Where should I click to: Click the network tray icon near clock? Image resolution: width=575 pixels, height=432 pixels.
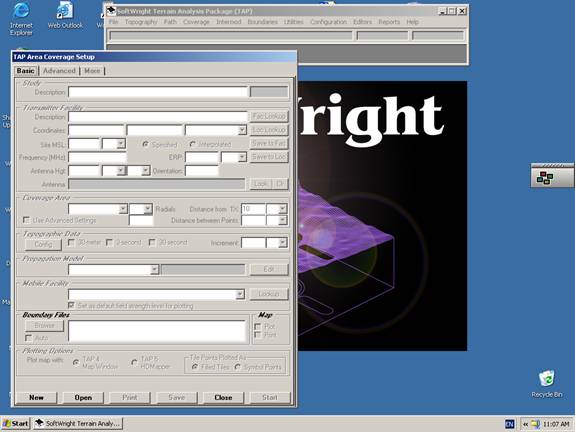pos(535,424)
